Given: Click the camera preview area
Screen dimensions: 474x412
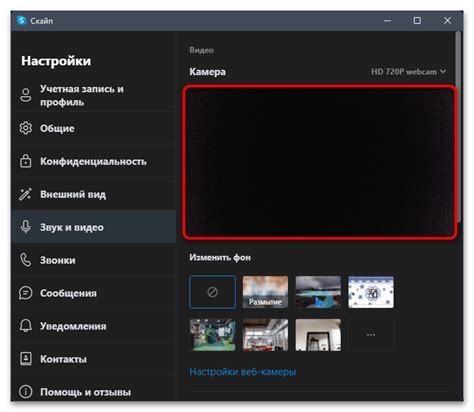Looking at the screenshot, I should [x=320, y=162].
